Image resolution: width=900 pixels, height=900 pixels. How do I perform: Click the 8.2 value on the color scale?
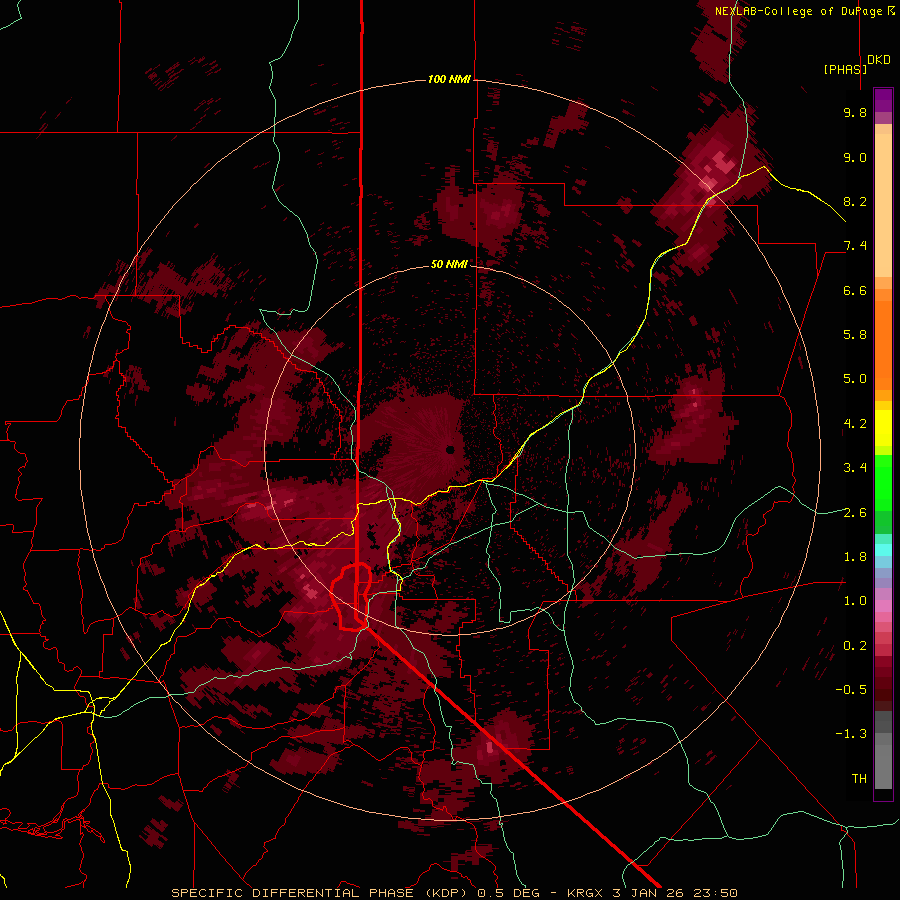pos(855,201)
